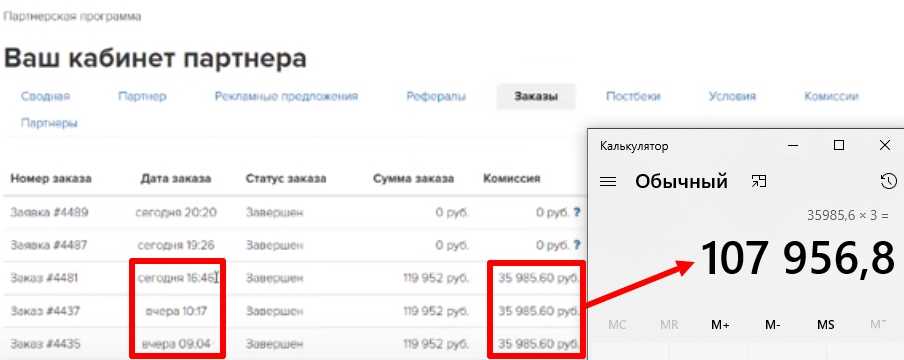Select the Рекламные предложения tab

point(286,96)
